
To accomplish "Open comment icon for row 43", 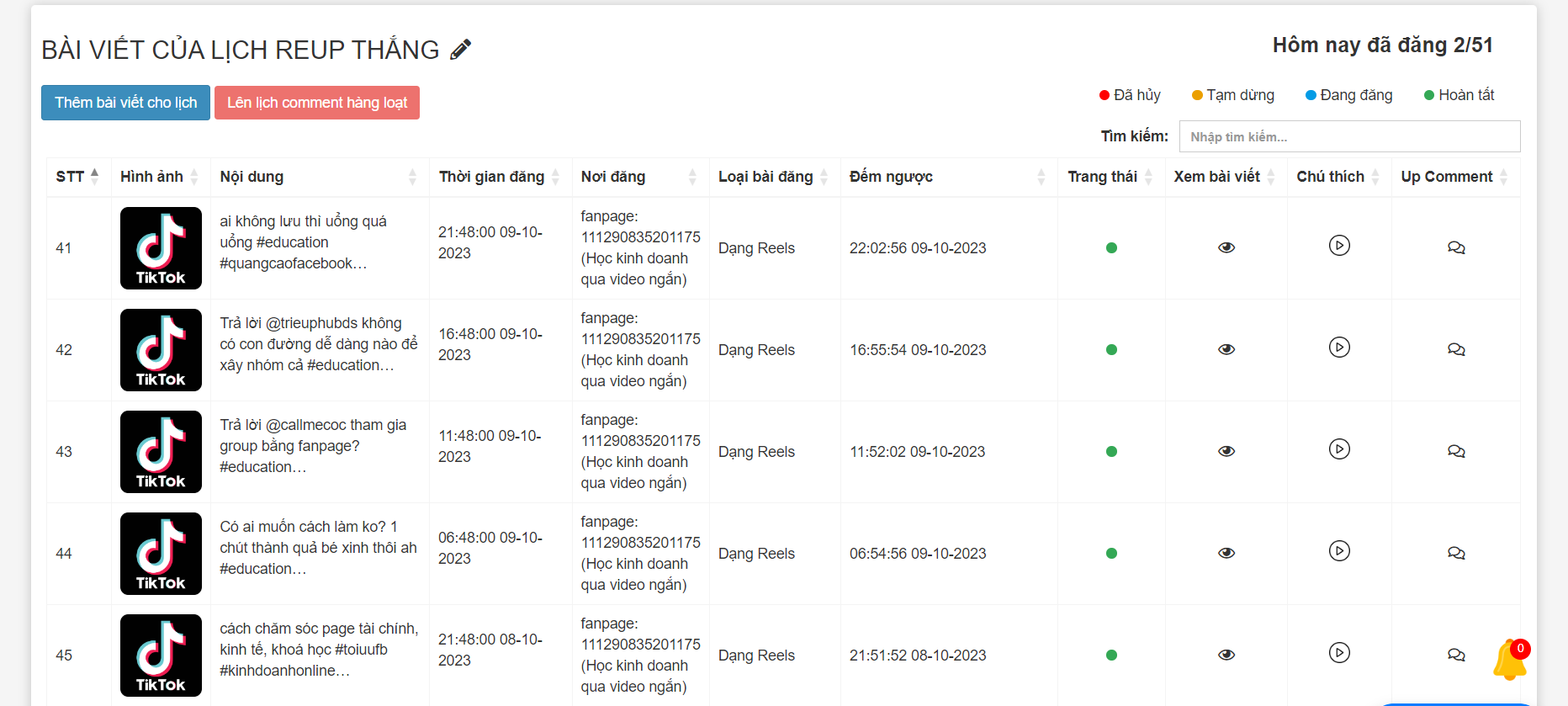I will click(1456, 451).
